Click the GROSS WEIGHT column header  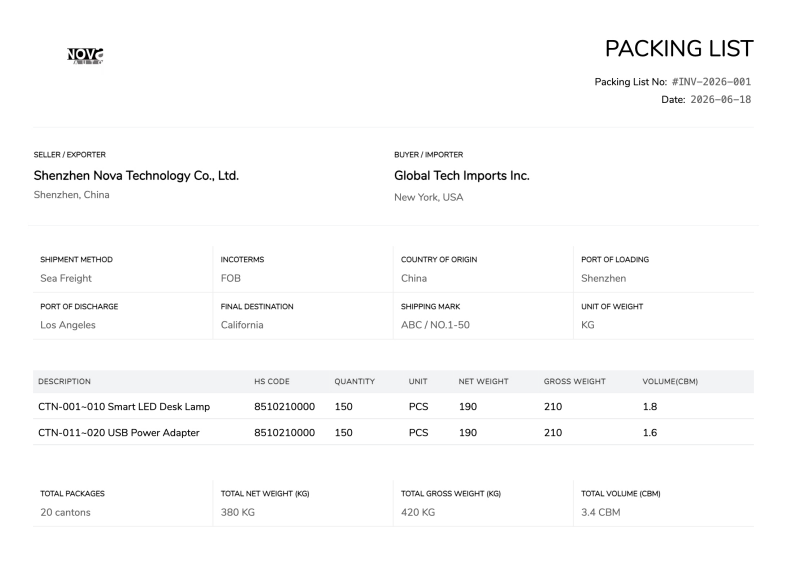click(x=574, y=381)
